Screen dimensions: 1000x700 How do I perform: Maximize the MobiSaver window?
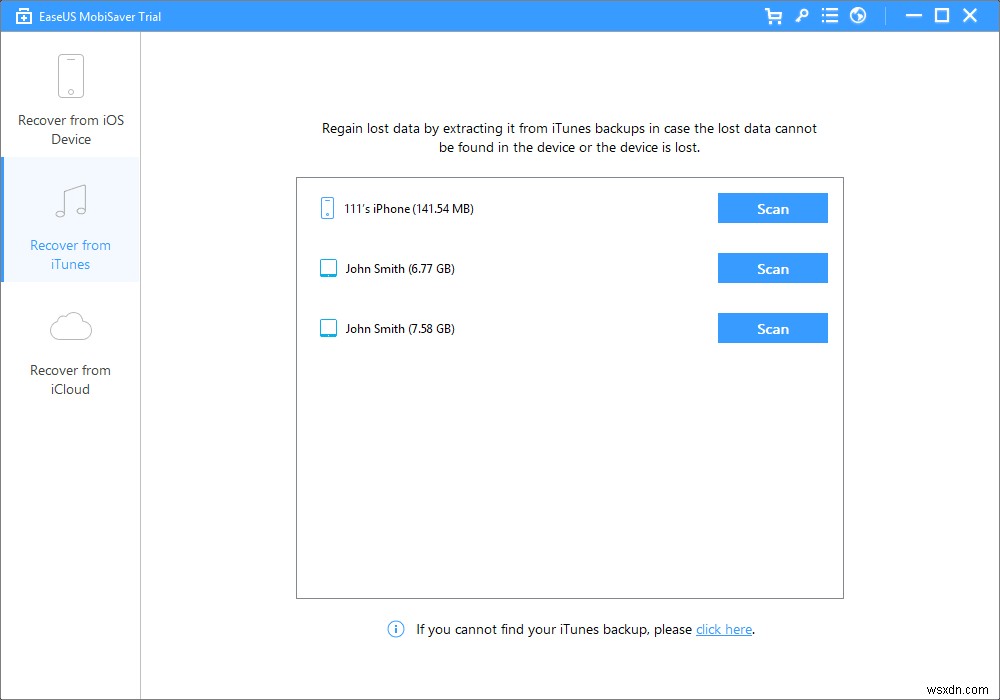[x=941, y=16]
